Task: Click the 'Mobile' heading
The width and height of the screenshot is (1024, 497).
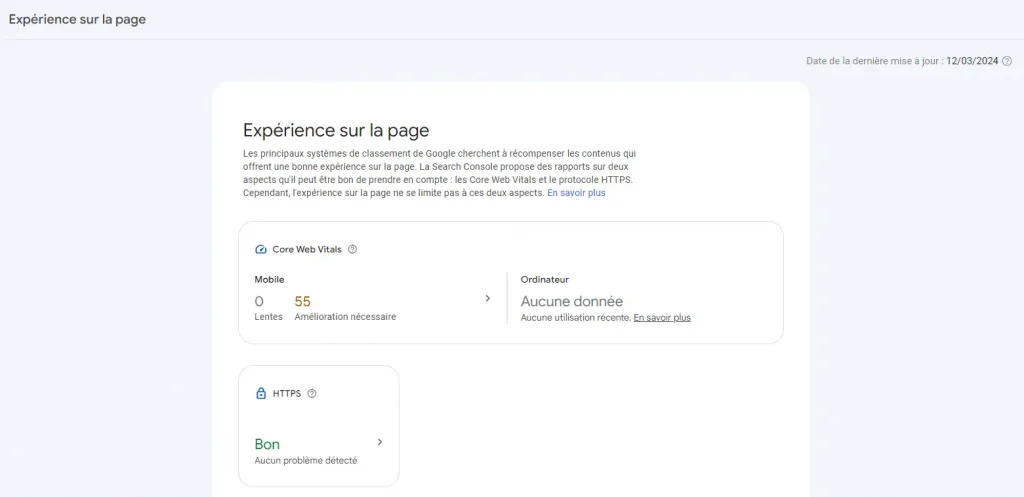Action: [x=269, y=280]
